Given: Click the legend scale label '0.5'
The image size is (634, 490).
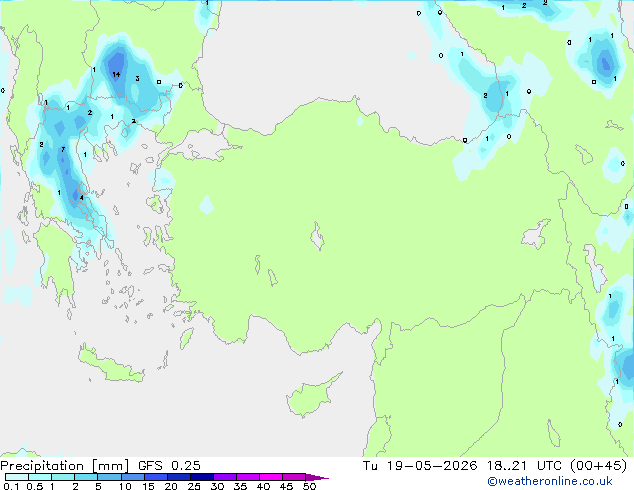Looking at the screenshot, I should 35,486.
